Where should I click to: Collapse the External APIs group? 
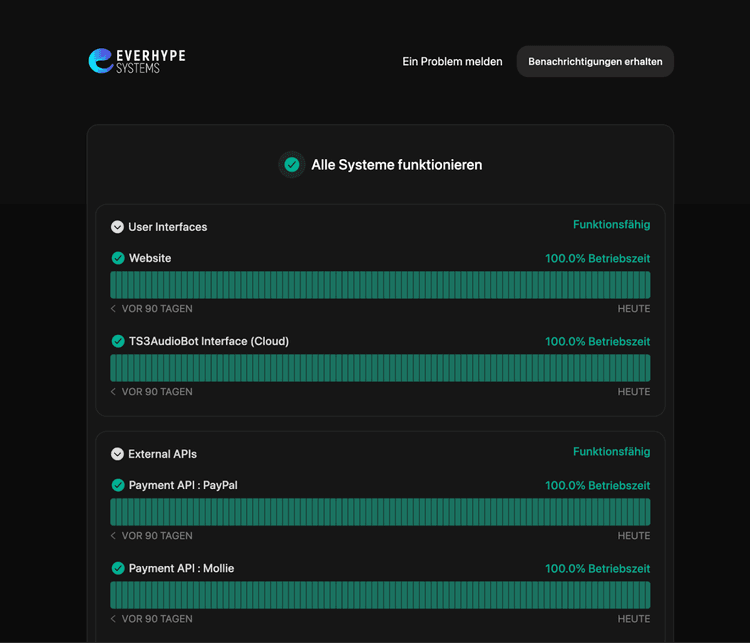[117, 454]
